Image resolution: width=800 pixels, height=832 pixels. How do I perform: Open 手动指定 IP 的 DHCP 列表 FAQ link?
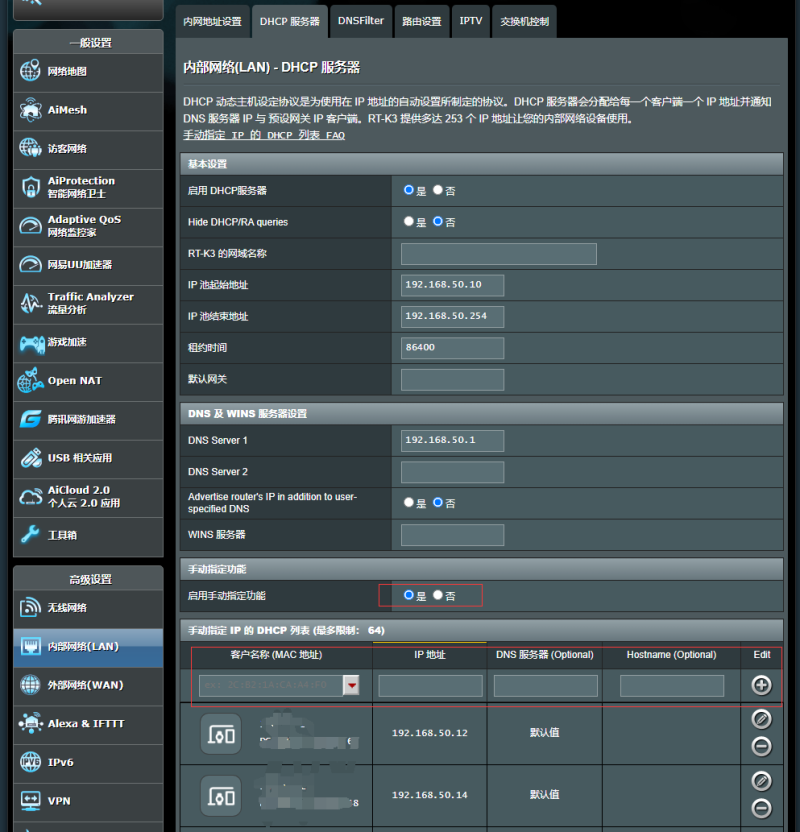(x=264, y=135)
